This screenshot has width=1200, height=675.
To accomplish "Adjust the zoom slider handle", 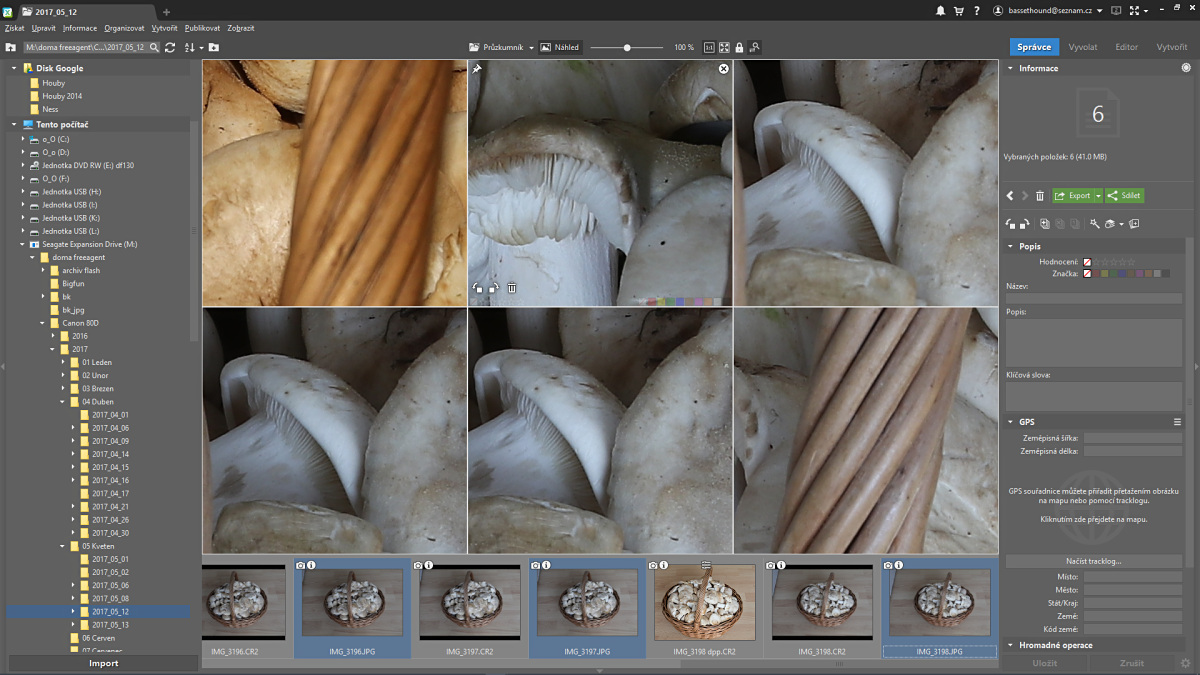I will 627,47.
